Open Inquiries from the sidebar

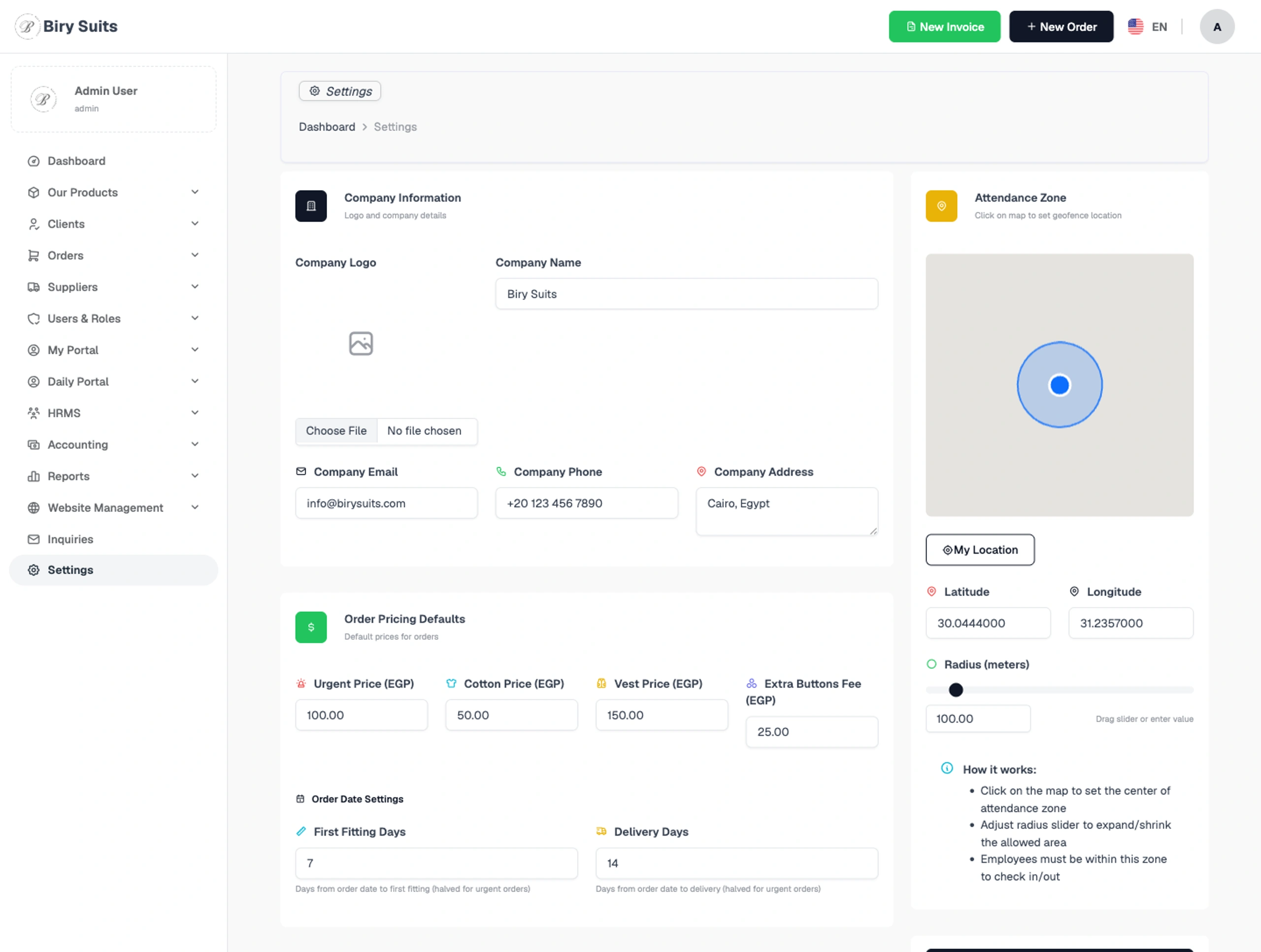pyautogui.click(x=113, y=539)
